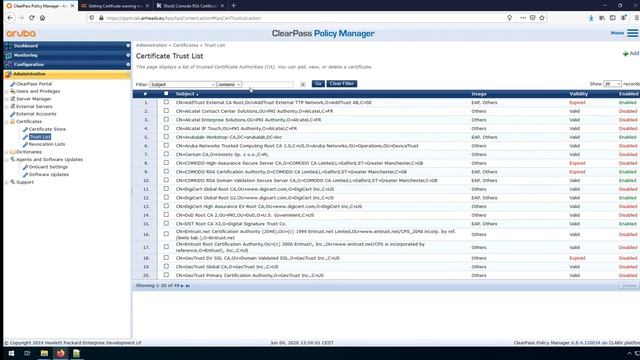Image resolution: width=640 pixels, height=360 pixels.
Task: Open File Explorer from the taskbar
Action: (44, 353)
